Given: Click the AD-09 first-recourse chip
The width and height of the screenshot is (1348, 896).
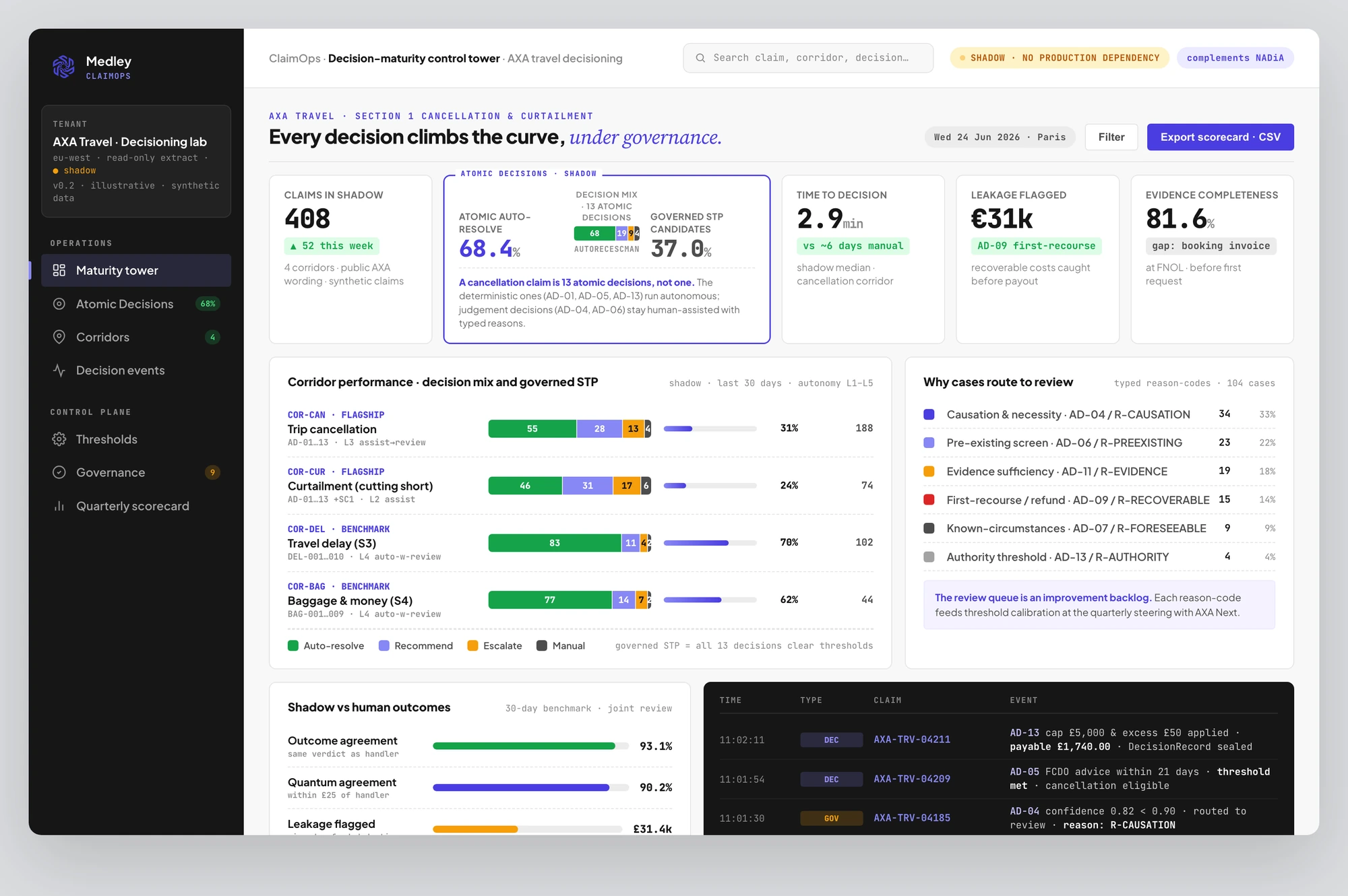Looking at the screenshot, I should [1037, 246].
